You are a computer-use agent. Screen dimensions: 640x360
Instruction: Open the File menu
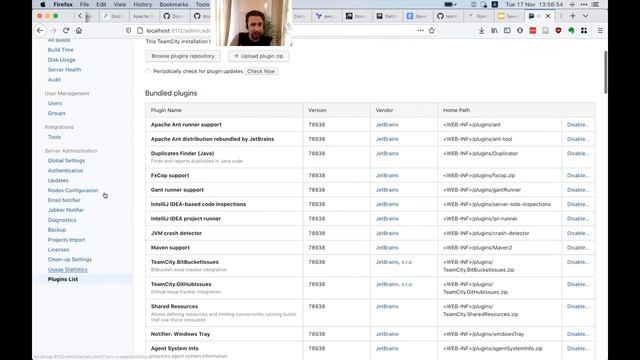84,4
